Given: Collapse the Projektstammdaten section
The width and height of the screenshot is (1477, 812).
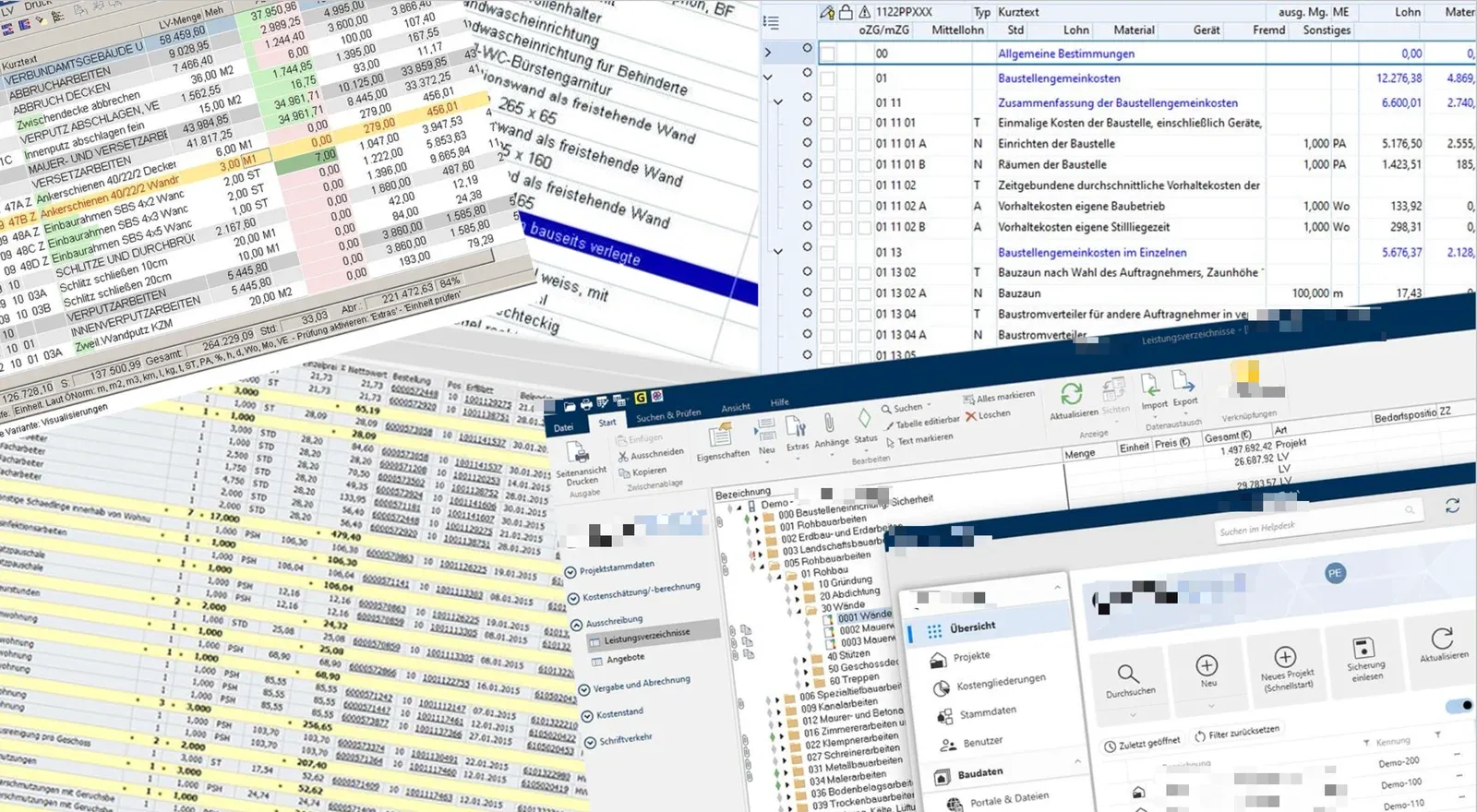Looking at the screenshot, I should [x=570, y=573].
